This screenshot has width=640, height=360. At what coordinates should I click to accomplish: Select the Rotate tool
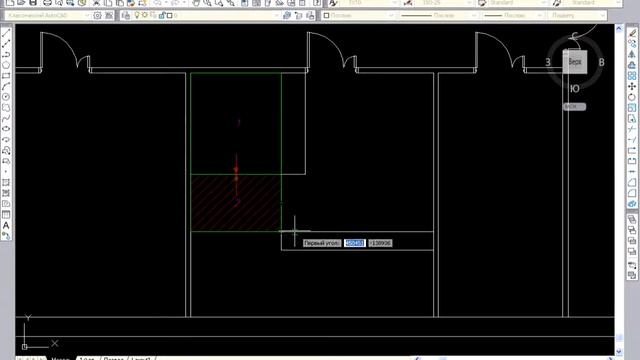pos(632,97)
